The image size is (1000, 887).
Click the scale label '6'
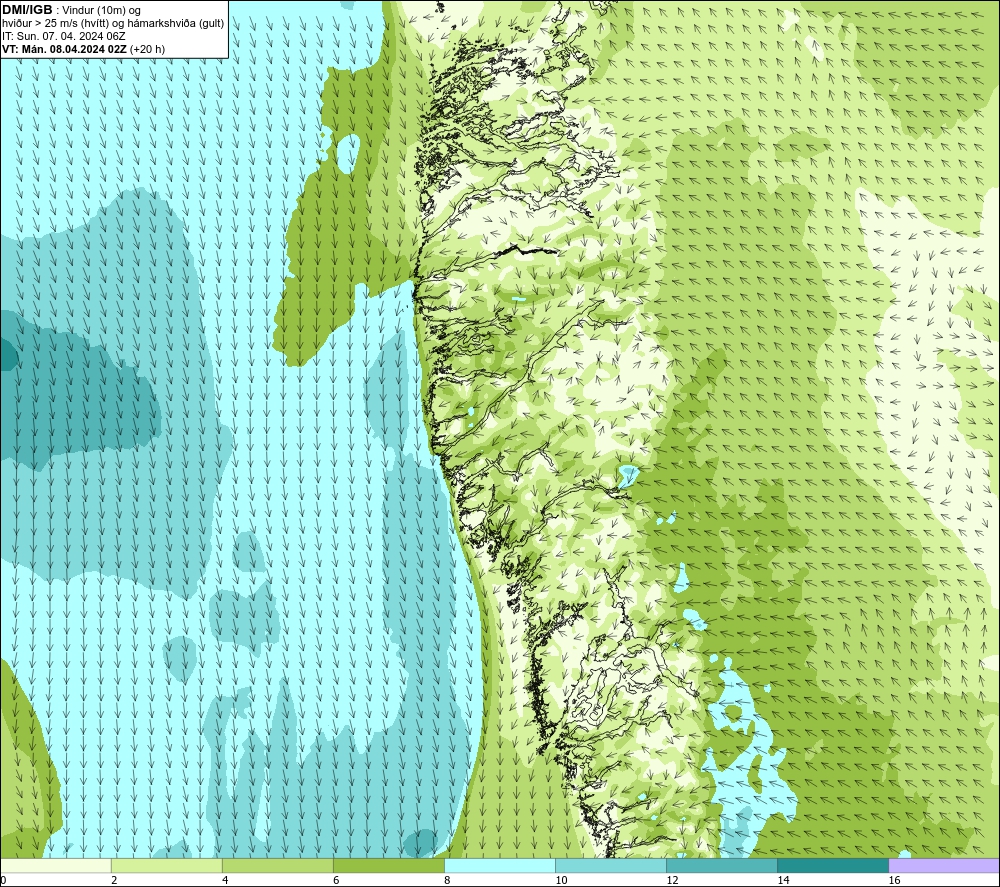pos(335,881)
